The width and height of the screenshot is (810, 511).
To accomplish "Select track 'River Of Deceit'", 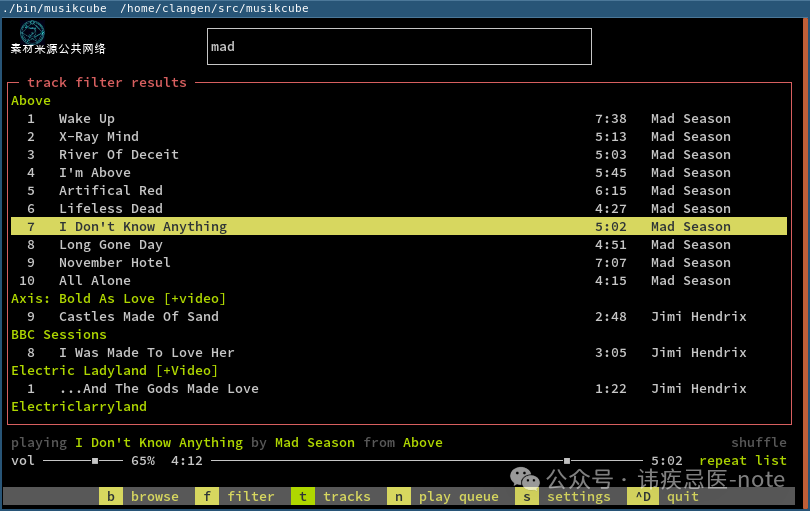I will pos(399,155).
